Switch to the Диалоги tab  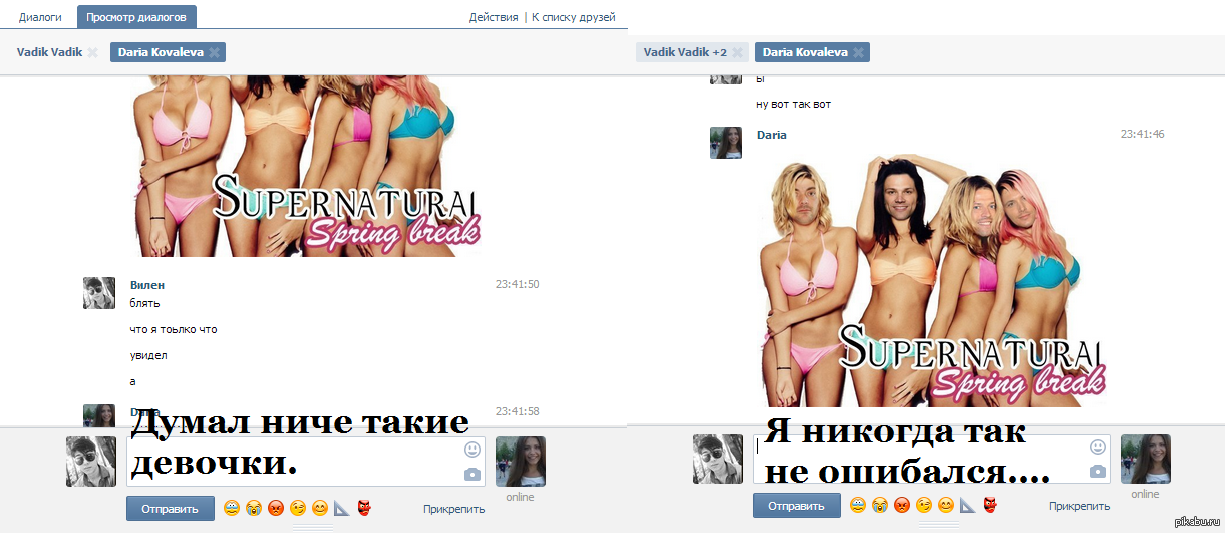[x=40, y=17]
